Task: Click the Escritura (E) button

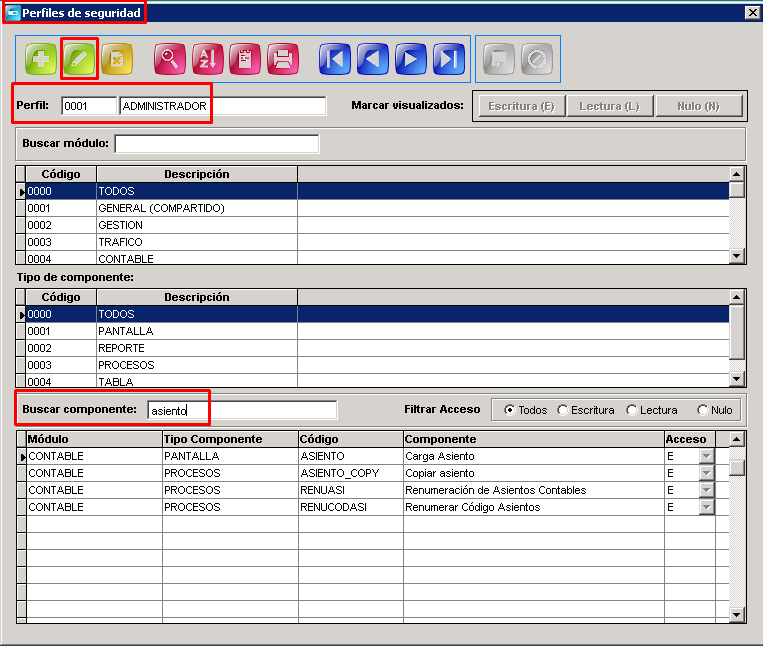Action: 522,106
